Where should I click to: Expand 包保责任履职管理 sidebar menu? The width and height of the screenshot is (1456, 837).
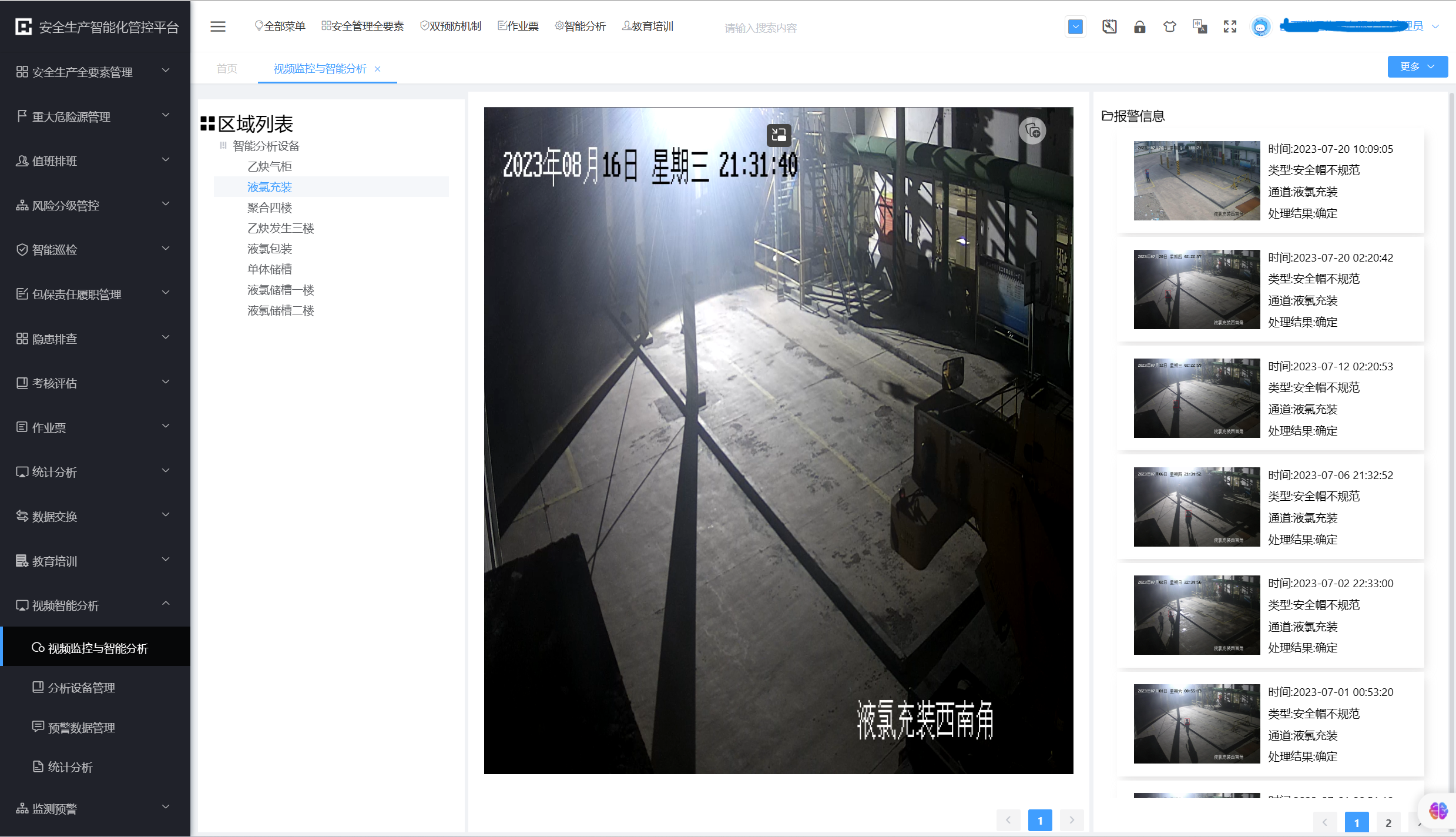[x=95, y=294]
